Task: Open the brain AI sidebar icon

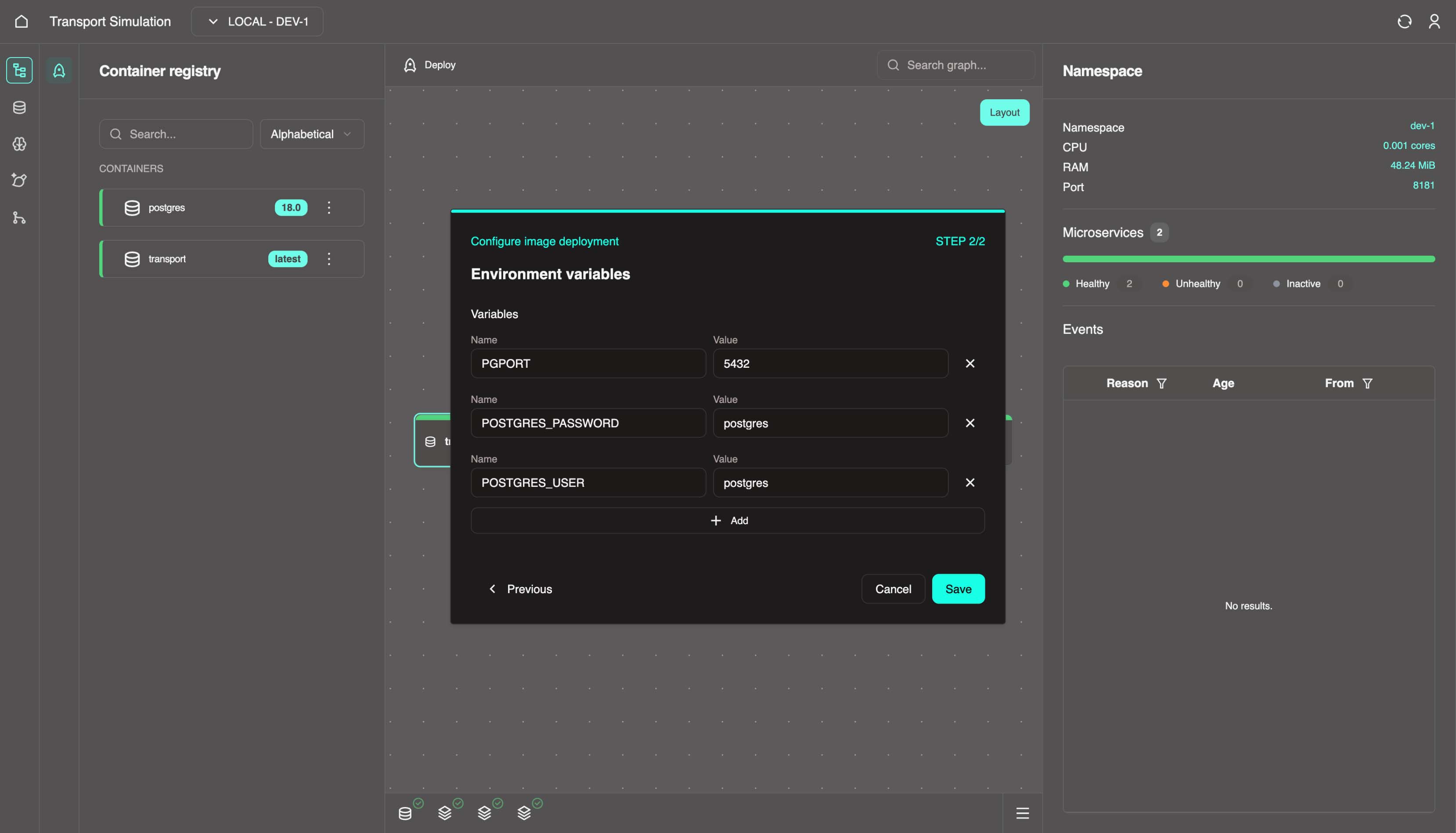Action: pos(19,144)
